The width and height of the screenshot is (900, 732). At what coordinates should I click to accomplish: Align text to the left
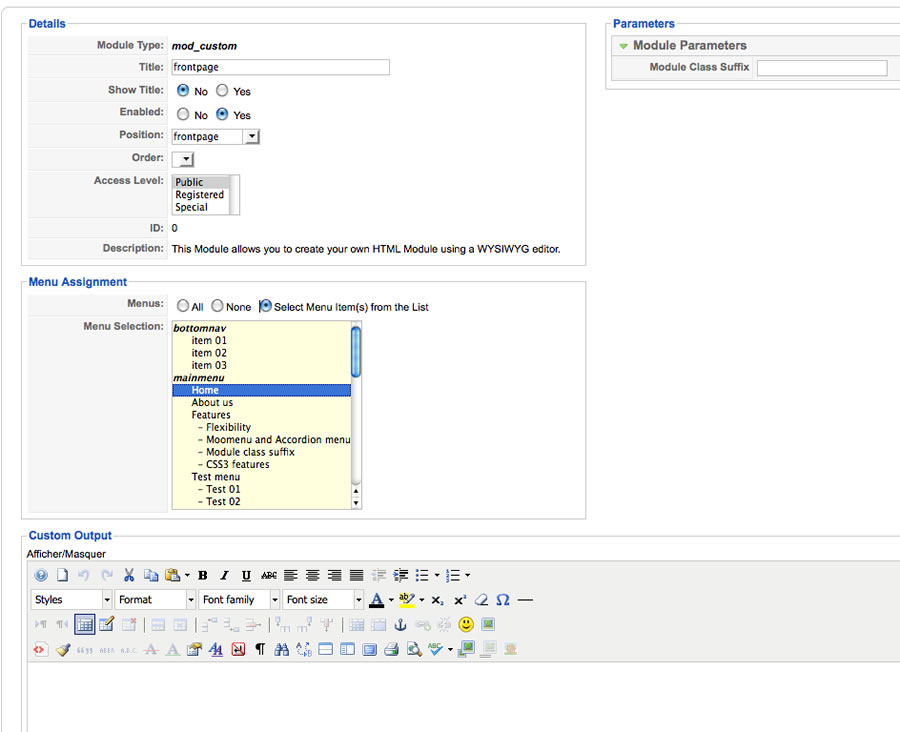(291, 575)
